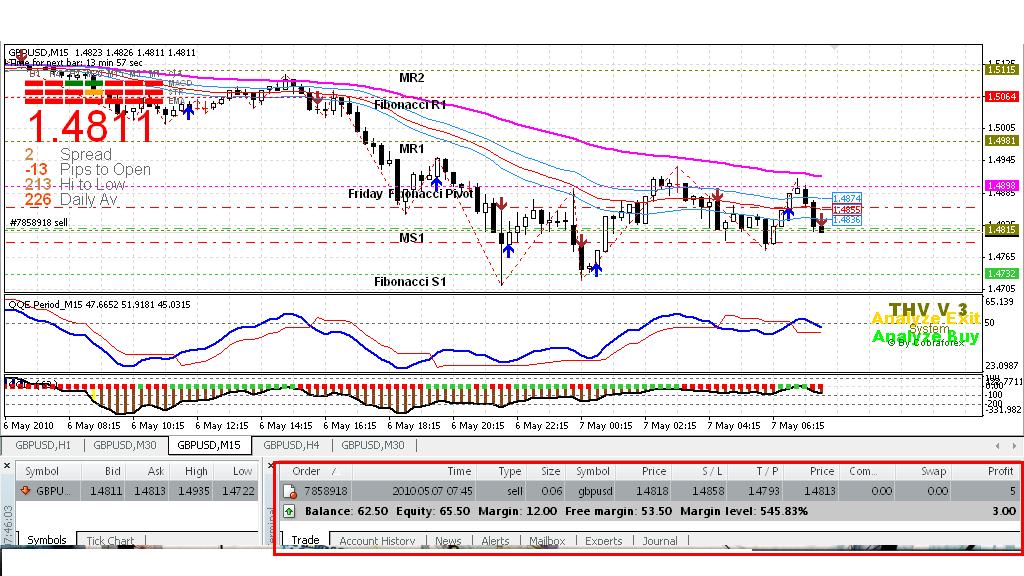Open the Journal tab
1024x576 pixels.
tap(660, 541)
